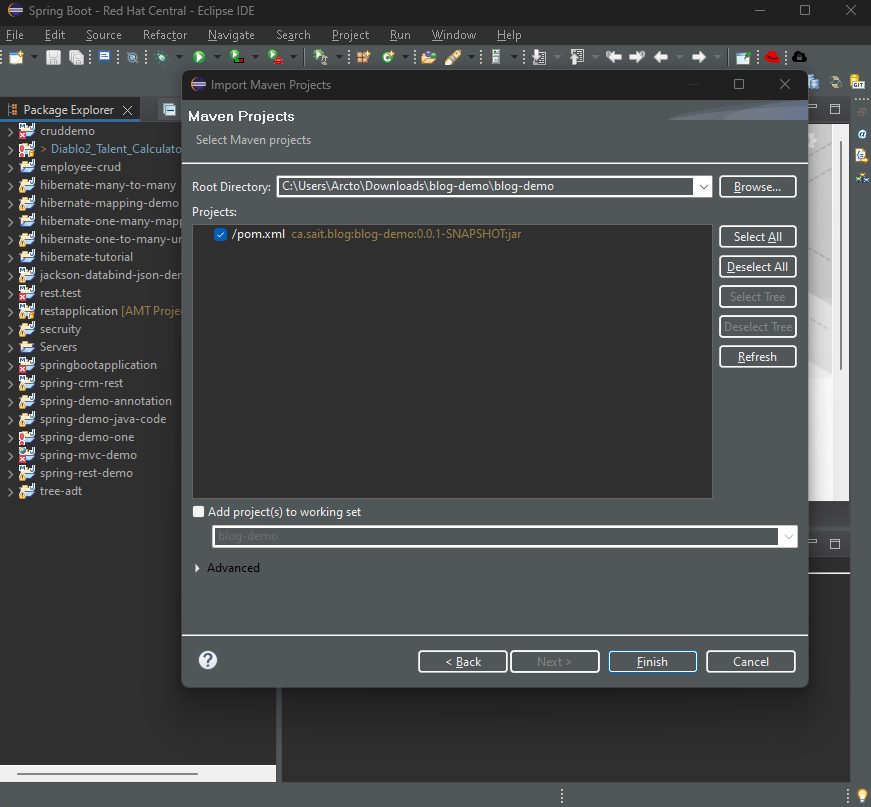
Task: Expand the employee-crud project node
Action: click(10, 168)
